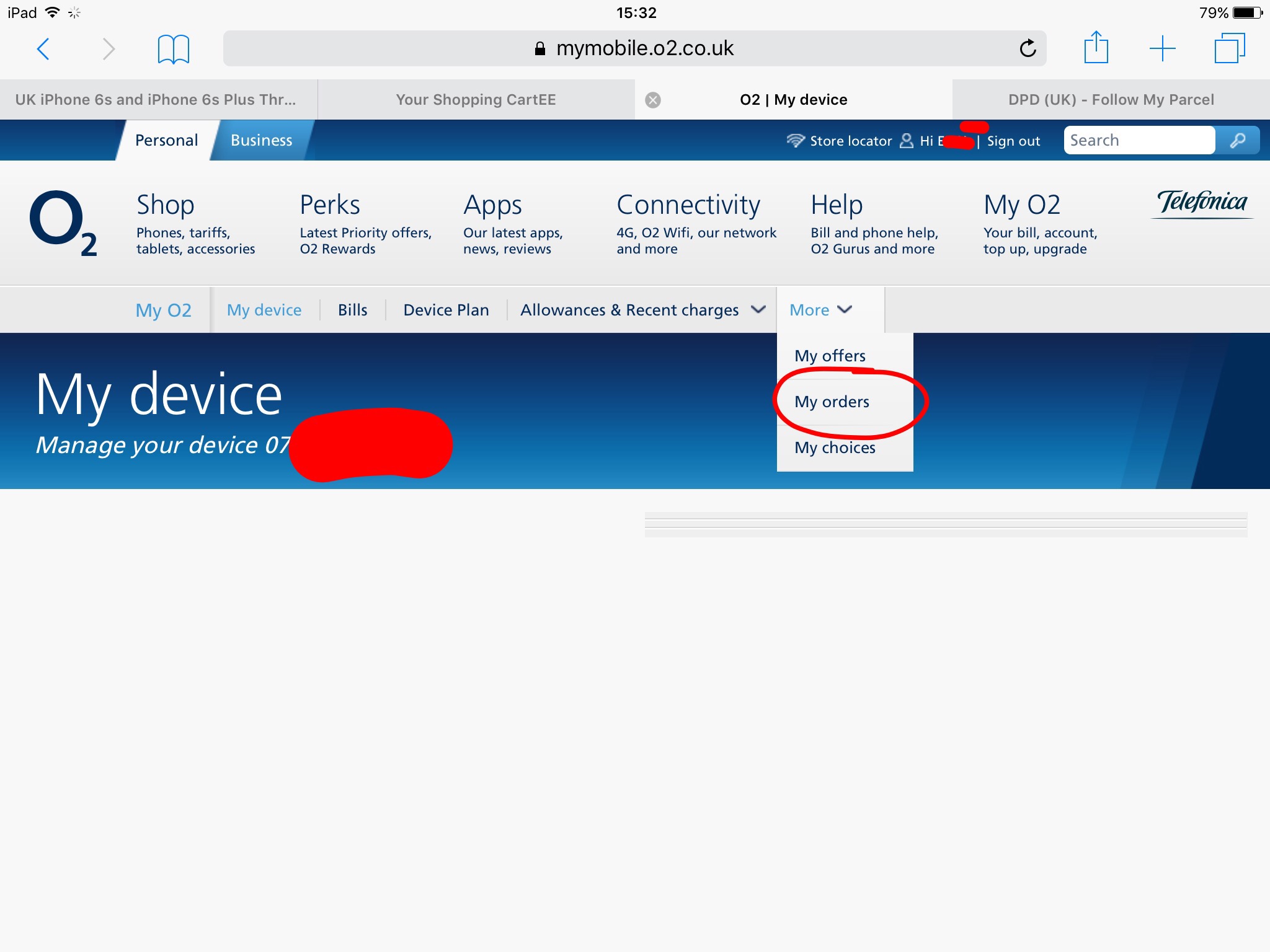The image size is (1270, 952).
Task: Click the Store locator wifi icon
Action: [x=796, y=141]
